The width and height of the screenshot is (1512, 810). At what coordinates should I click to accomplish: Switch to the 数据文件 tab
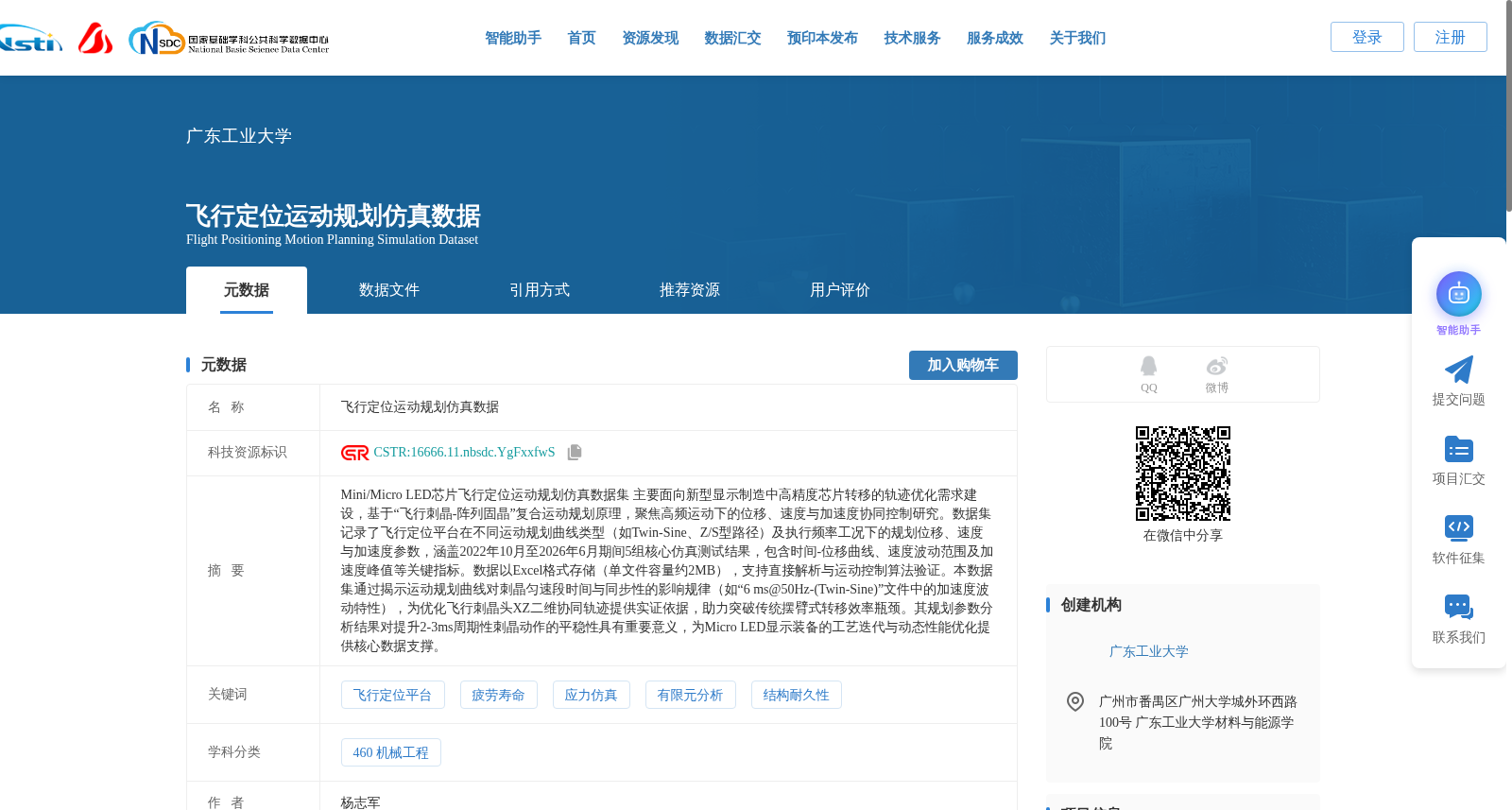[x=389, y=290]
